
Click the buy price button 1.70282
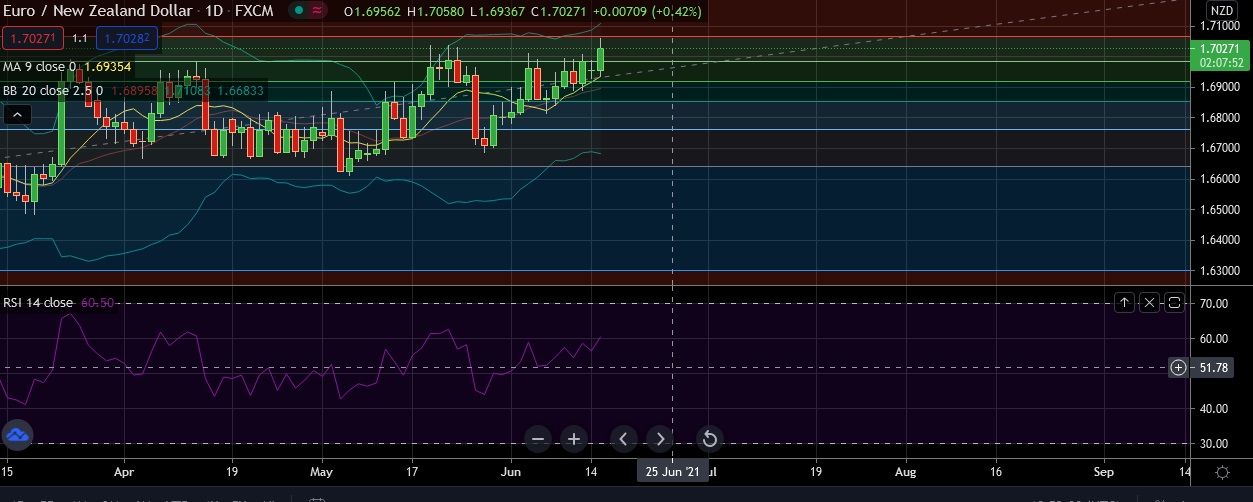point(126,38)
